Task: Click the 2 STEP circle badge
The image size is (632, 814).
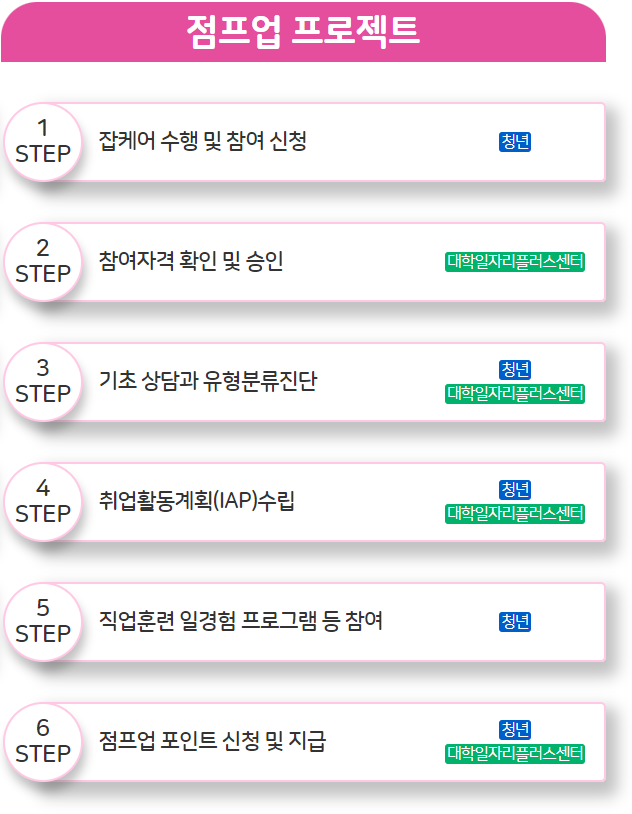Action: (x=43, y=262)
